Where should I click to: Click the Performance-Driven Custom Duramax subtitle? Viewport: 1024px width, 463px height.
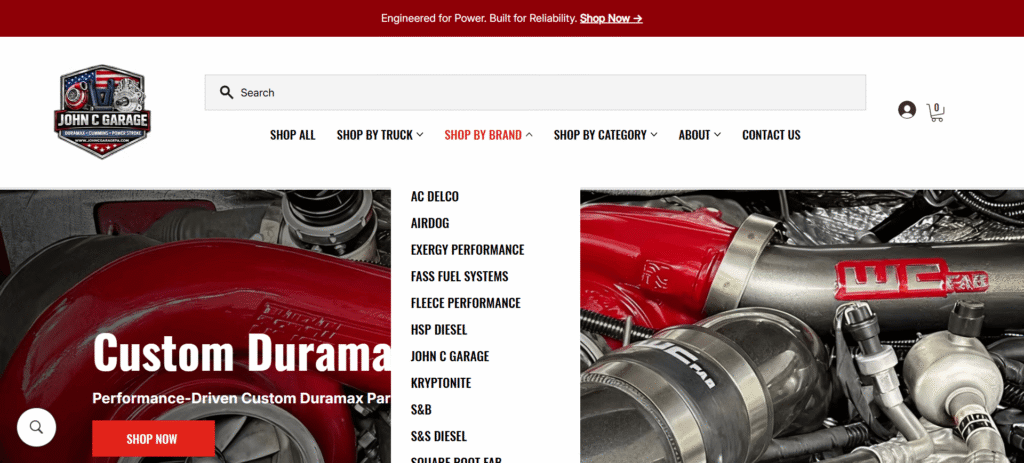point(242,398)
